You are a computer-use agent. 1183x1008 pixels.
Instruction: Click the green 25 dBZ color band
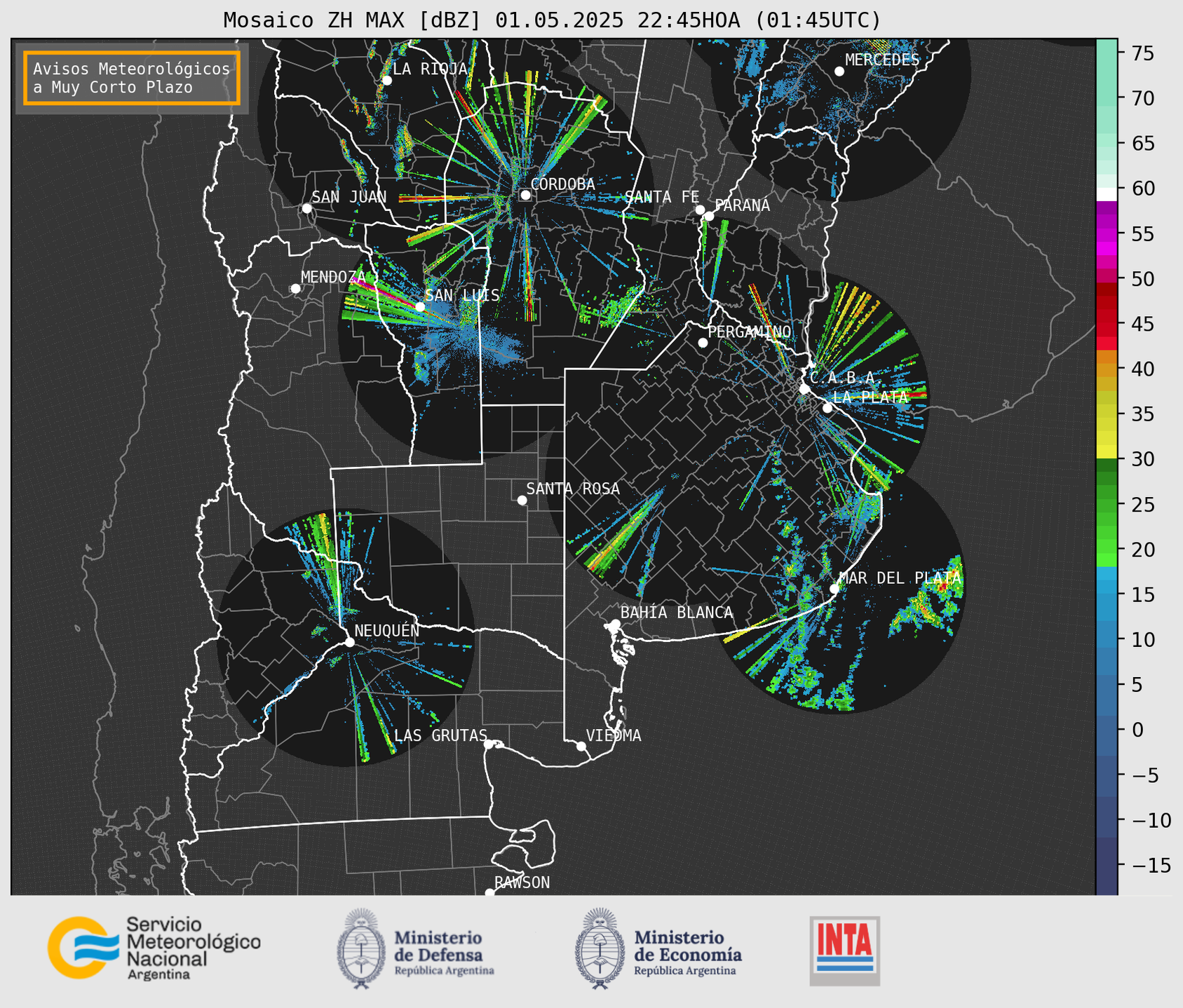pos(1107,504)
